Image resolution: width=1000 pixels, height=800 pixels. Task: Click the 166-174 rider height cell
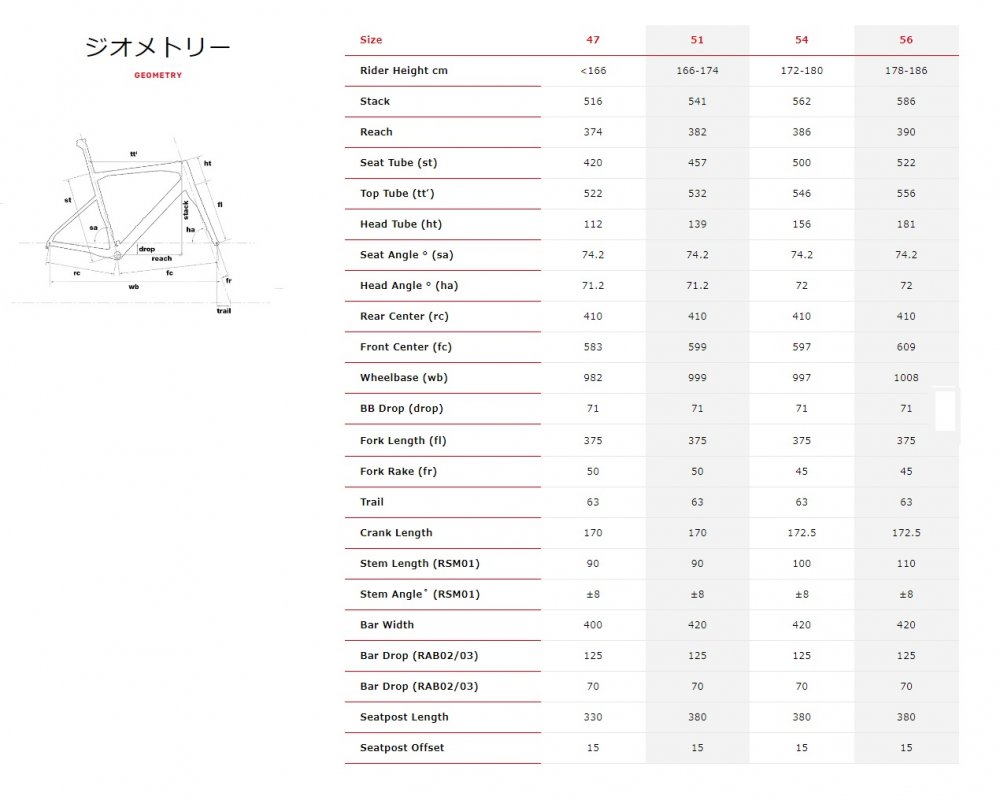(x=697, y=71)
